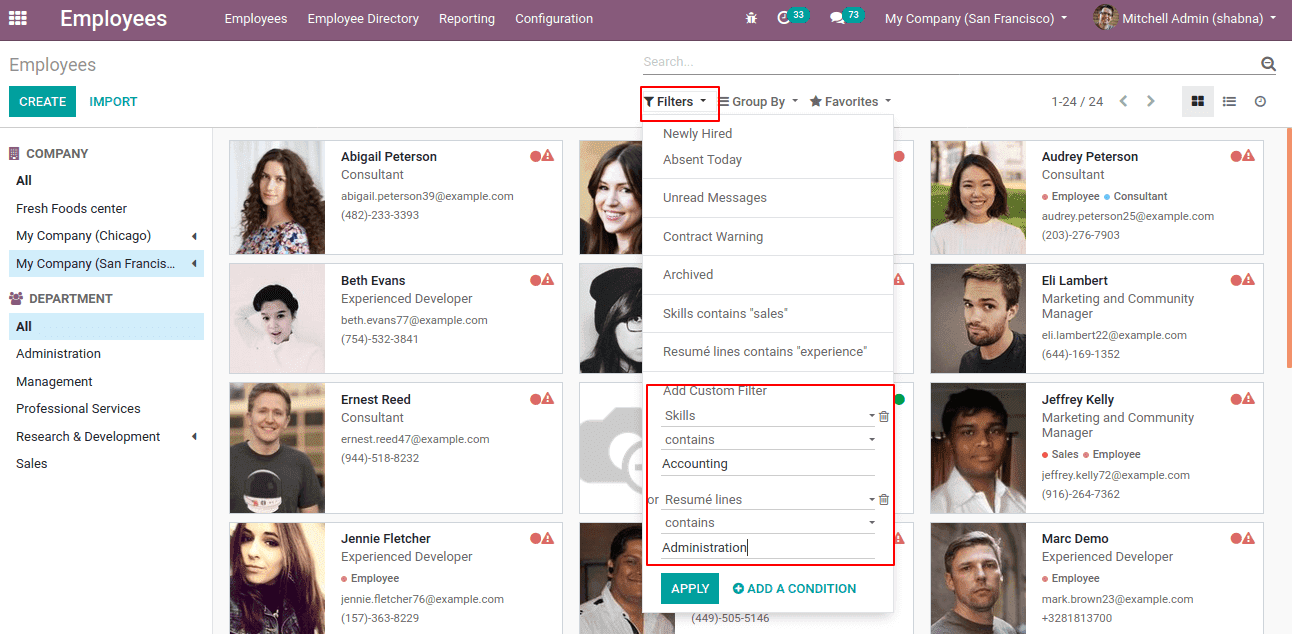Click red status dot on Eli Lambert
This screenshot has width=1292, height=634.
tap(1236, 280)
